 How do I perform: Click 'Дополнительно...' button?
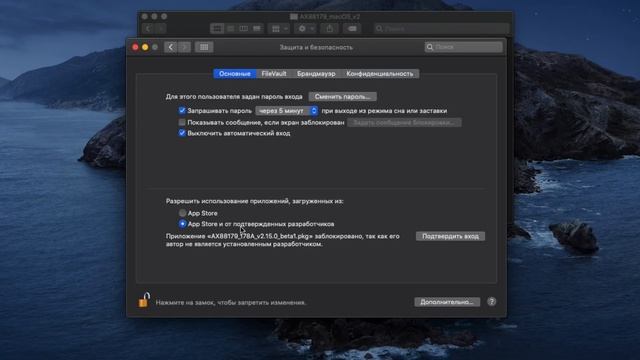[x=447, y=302]
